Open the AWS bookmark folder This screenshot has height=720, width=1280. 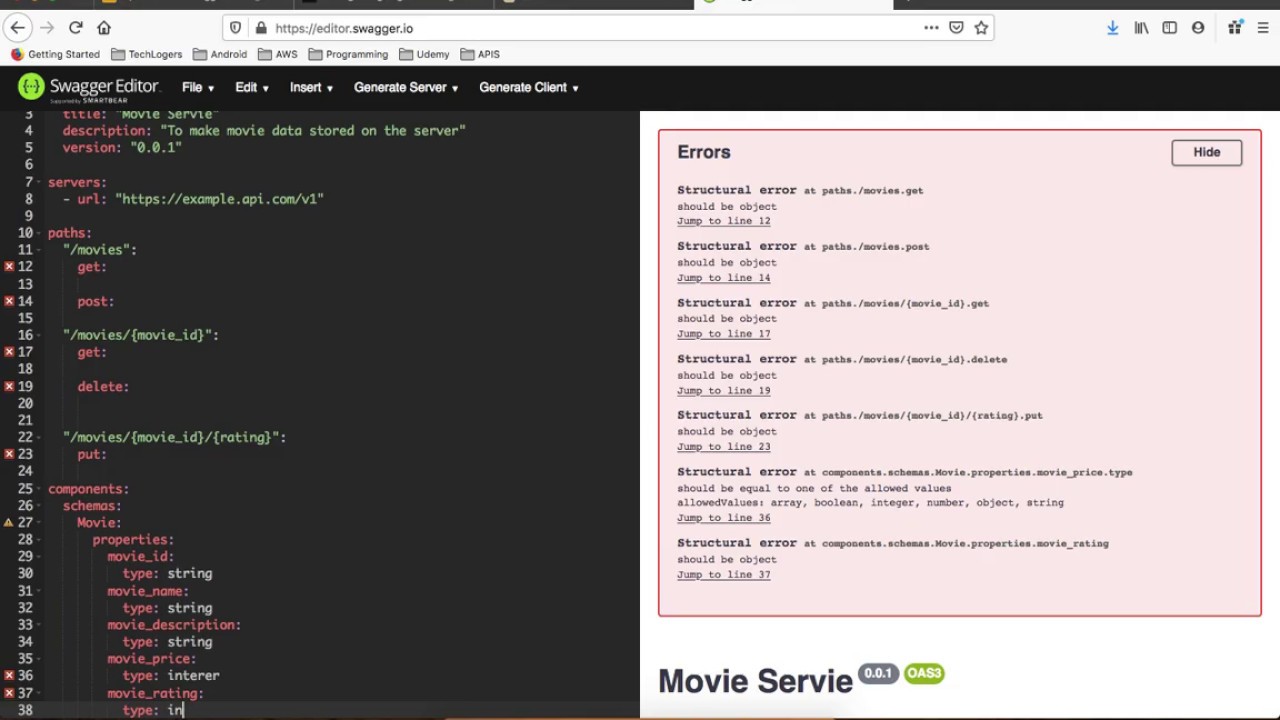point(278,54)
